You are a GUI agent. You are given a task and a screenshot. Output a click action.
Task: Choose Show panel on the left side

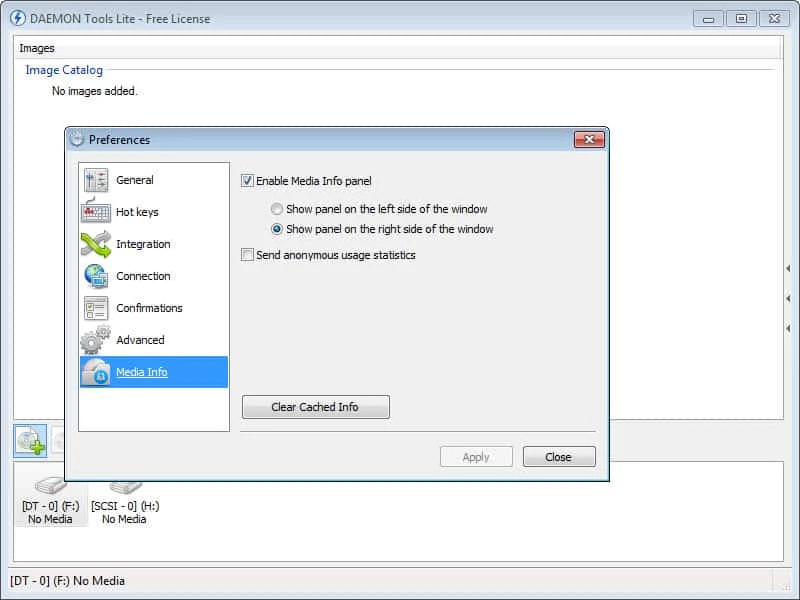pos(277,209)
